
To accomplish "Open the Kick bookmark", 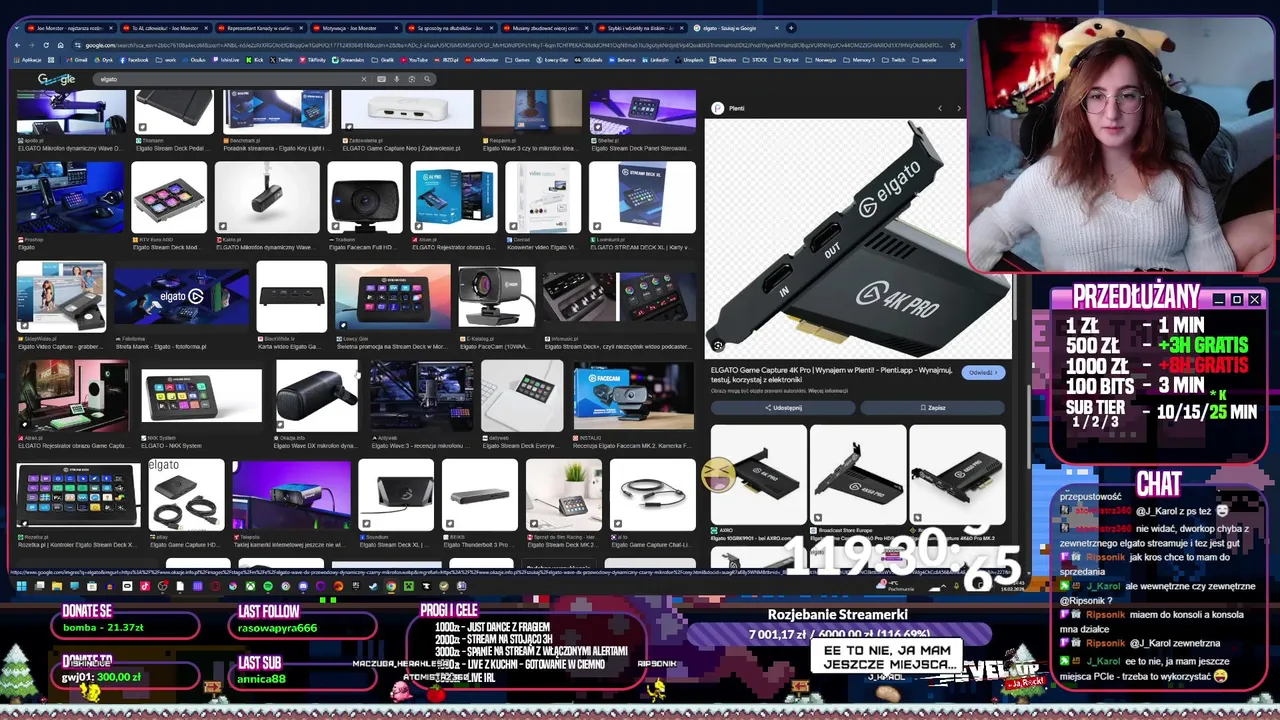I will (254, 60).
